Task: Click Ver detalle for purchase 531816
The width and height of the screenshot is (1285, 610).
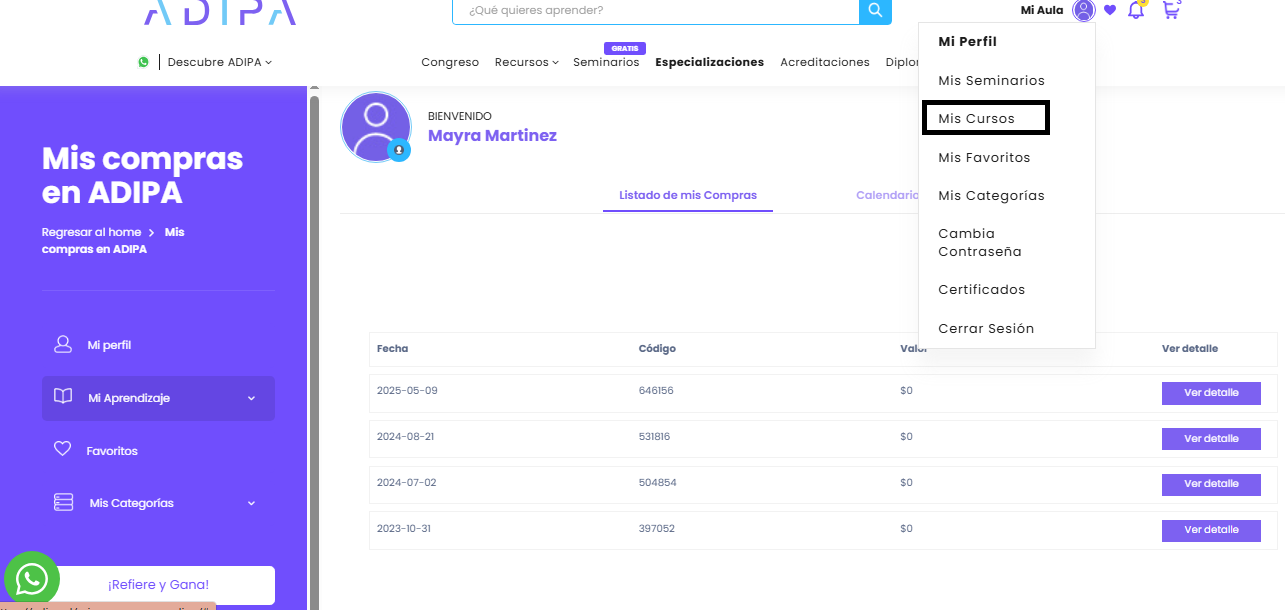Action: click(1211, 439)
